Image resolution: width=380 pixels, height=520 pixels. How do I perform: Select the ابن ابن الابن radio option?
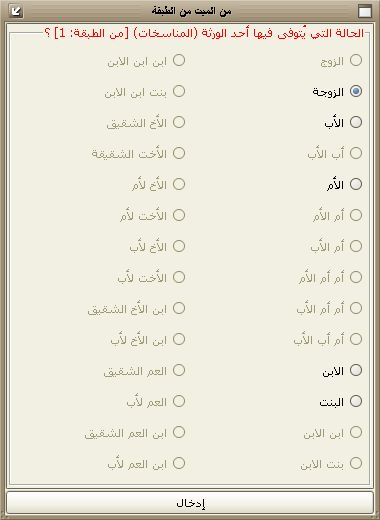point(179,60)
